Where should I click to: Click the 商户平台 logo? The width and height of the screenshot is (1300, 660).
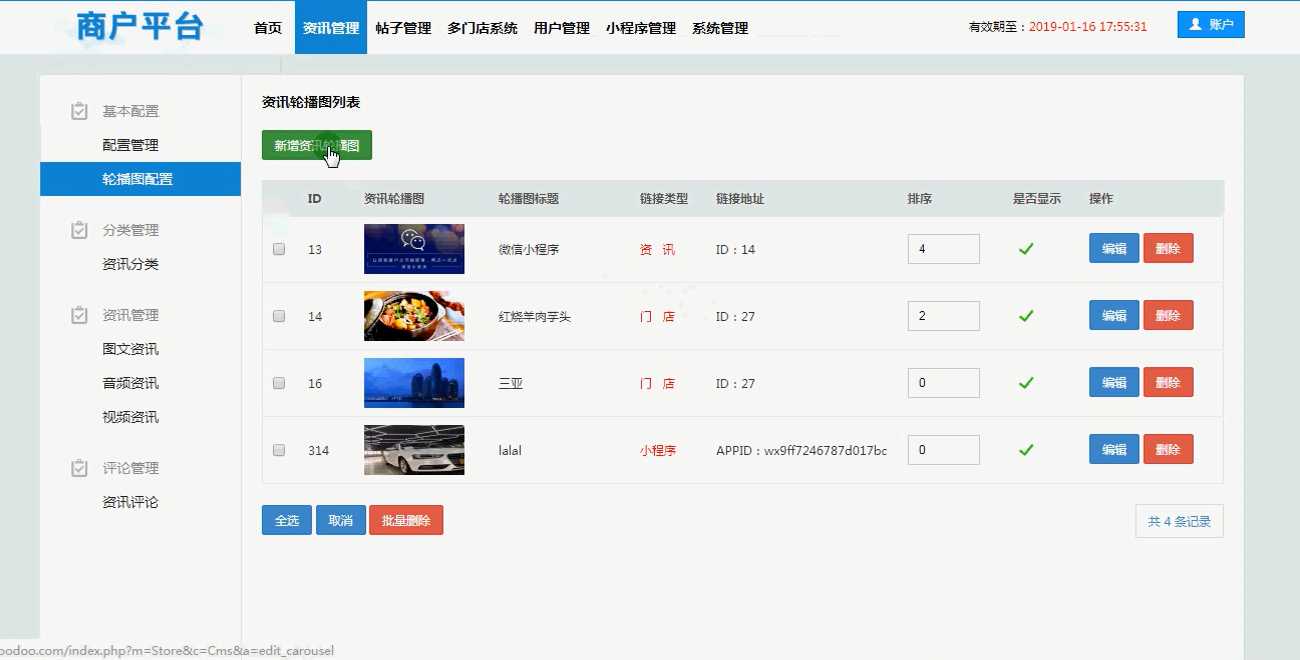tap(140, 27)
